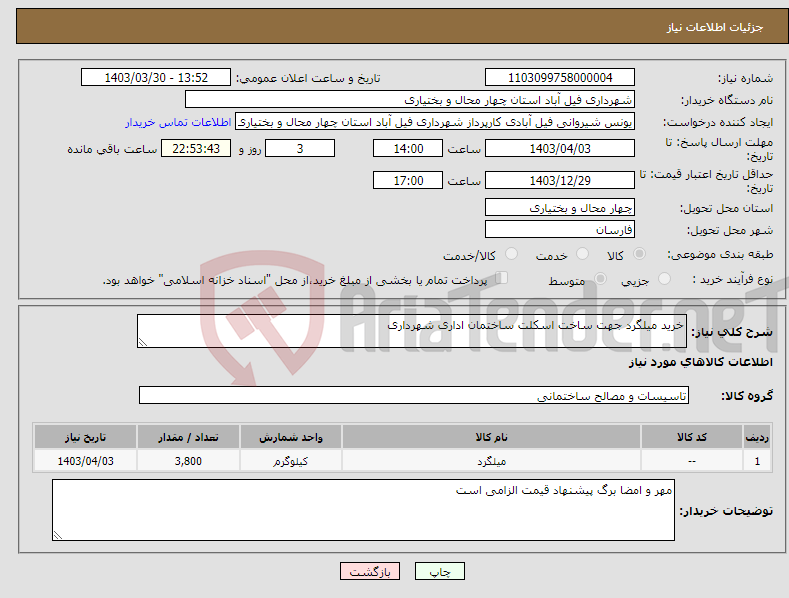Click the general need description textarea
This screenshot has width=789, height=598.
(412, 331)
